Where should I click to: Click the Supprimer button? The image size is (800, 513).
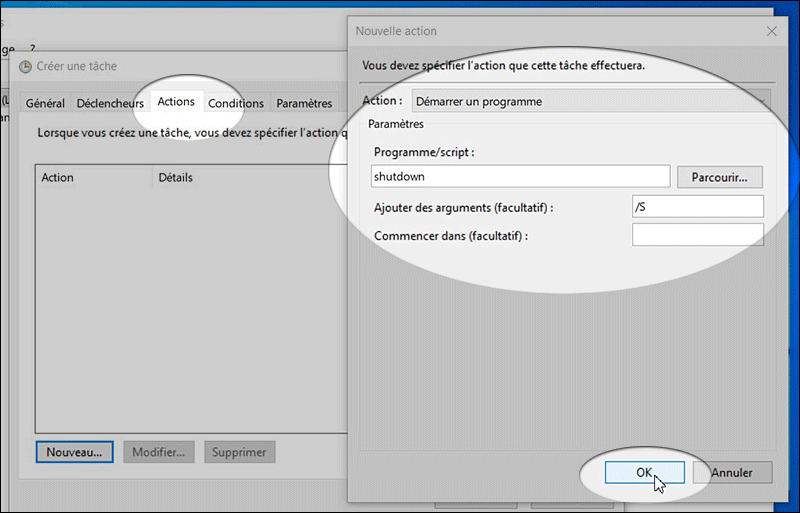239,452
